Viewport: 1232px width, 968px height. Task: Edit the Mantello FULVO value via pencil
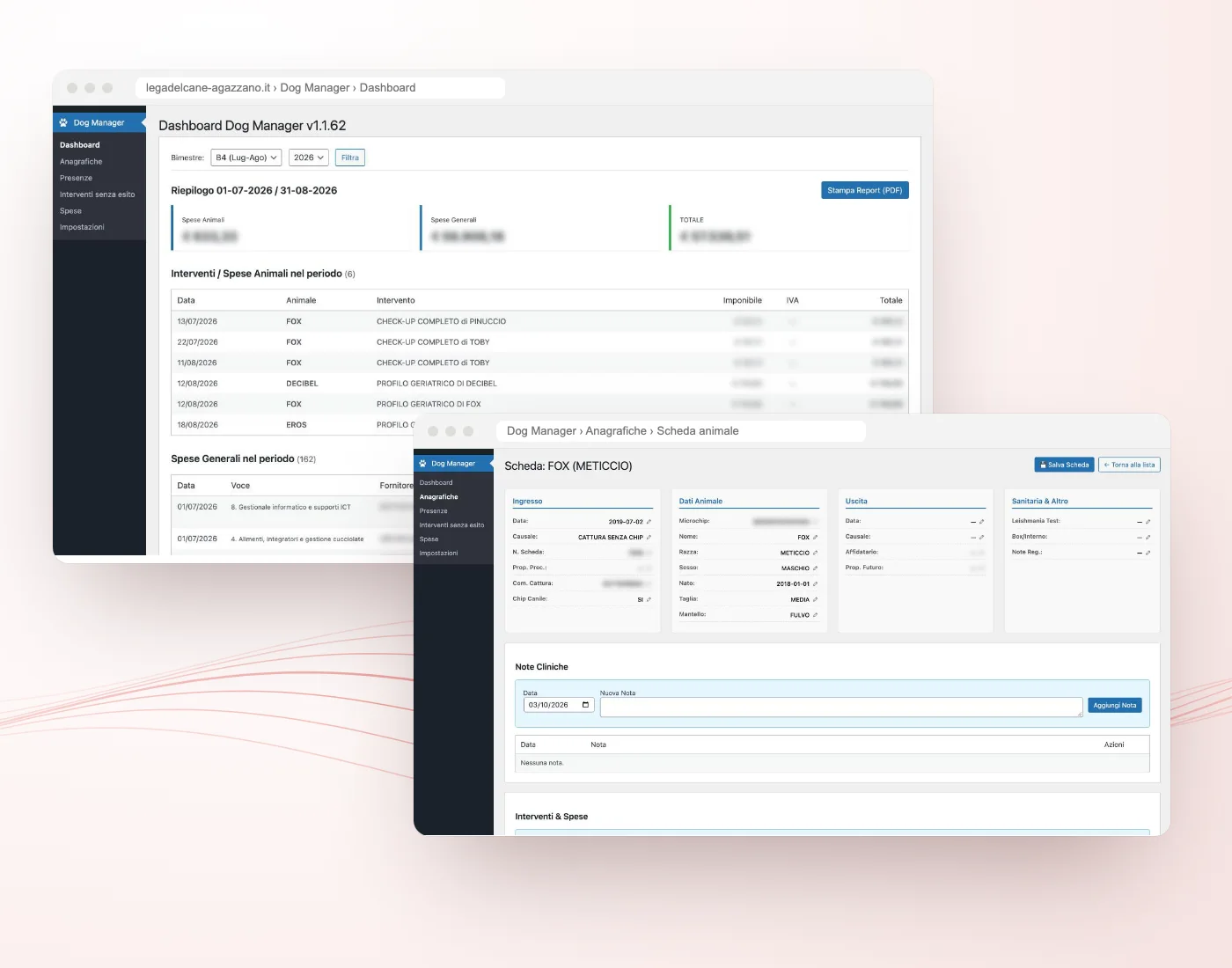pyautogui.click(x=815, y=615)
